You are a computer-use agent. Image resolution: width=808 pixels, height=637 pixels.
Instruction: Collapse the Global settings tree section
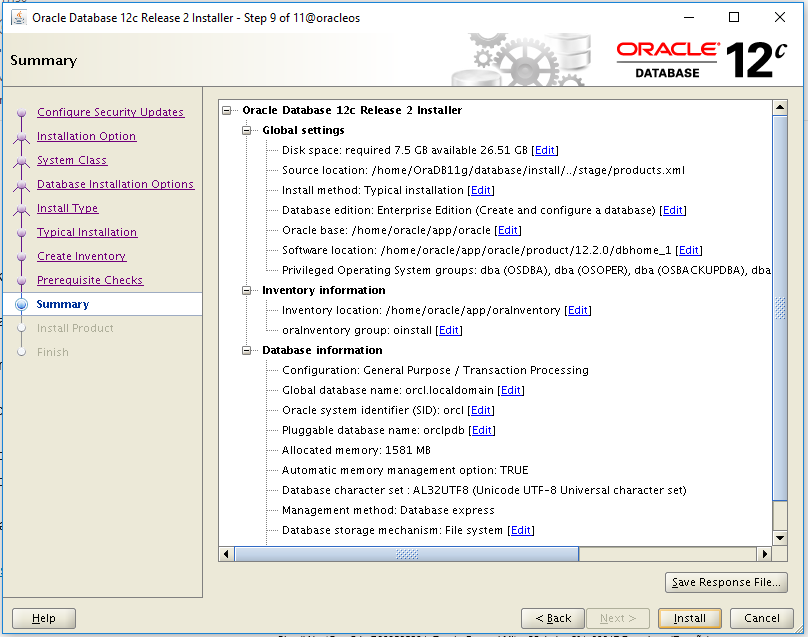(x=247, y=130)
